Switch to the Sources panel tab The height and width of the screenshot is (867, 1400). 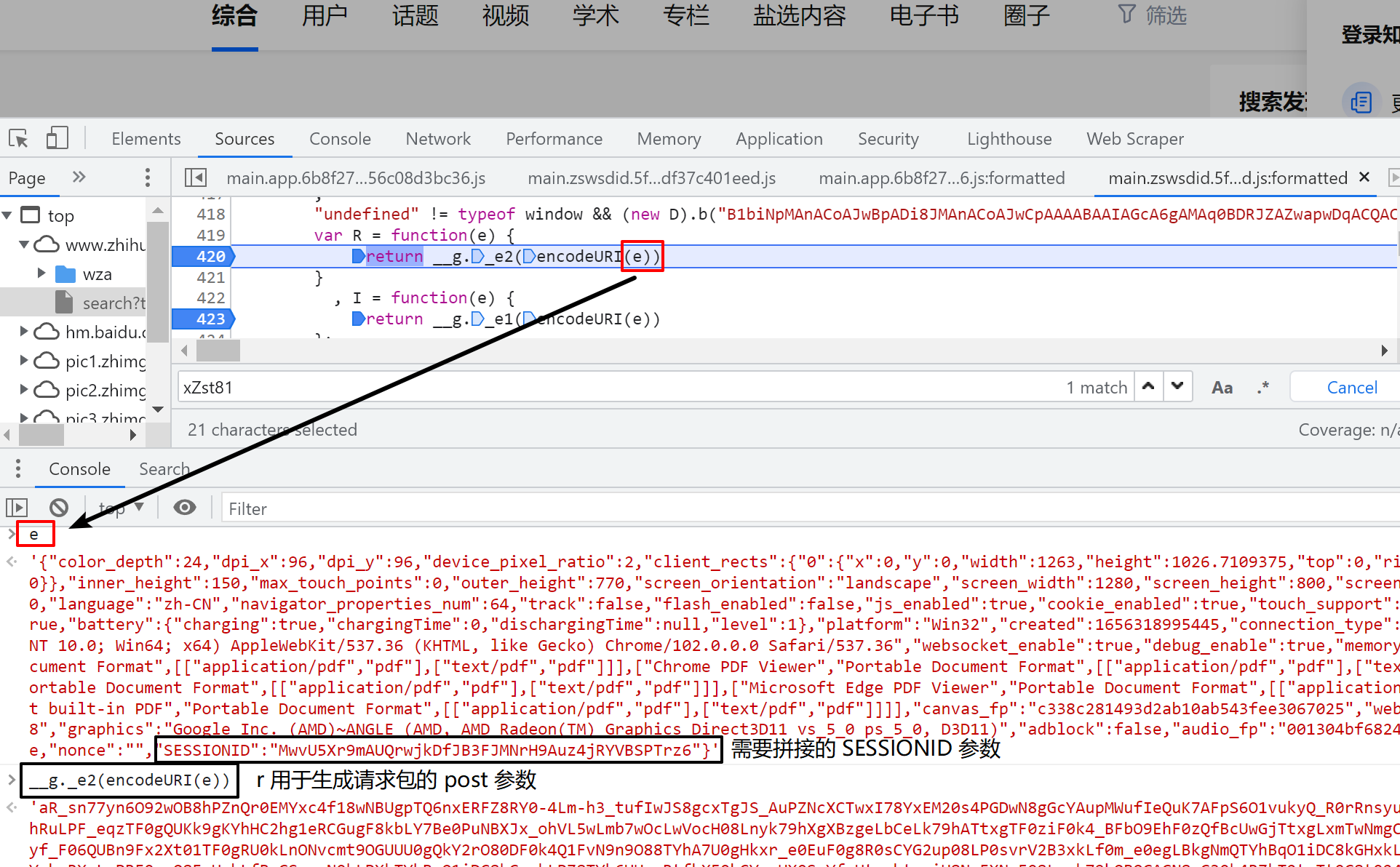point(244,139)
